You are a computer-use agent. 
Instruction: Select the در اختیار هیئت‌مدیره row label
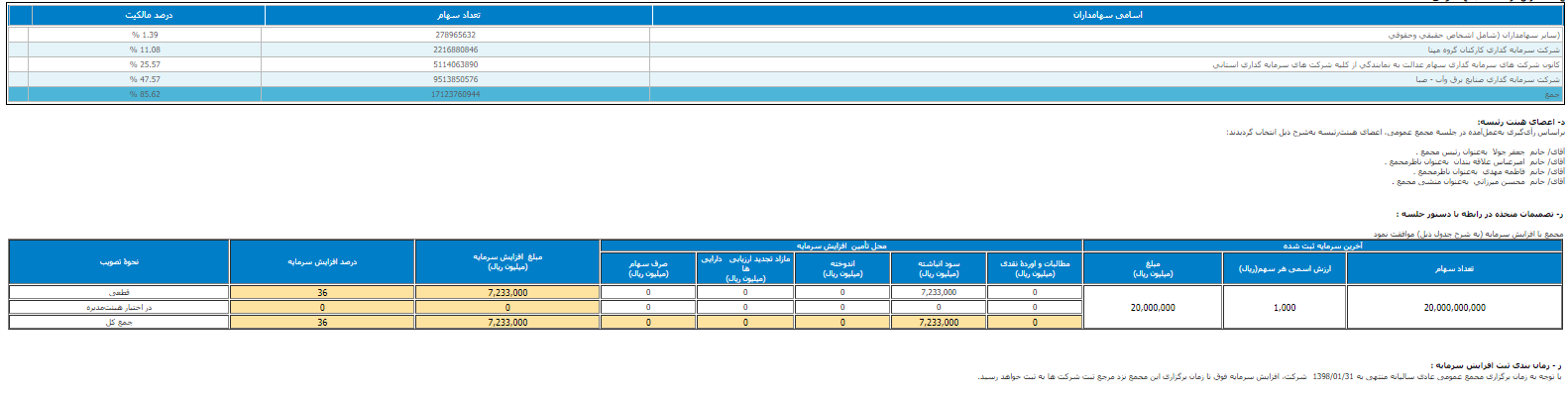[x=119, y=308]
